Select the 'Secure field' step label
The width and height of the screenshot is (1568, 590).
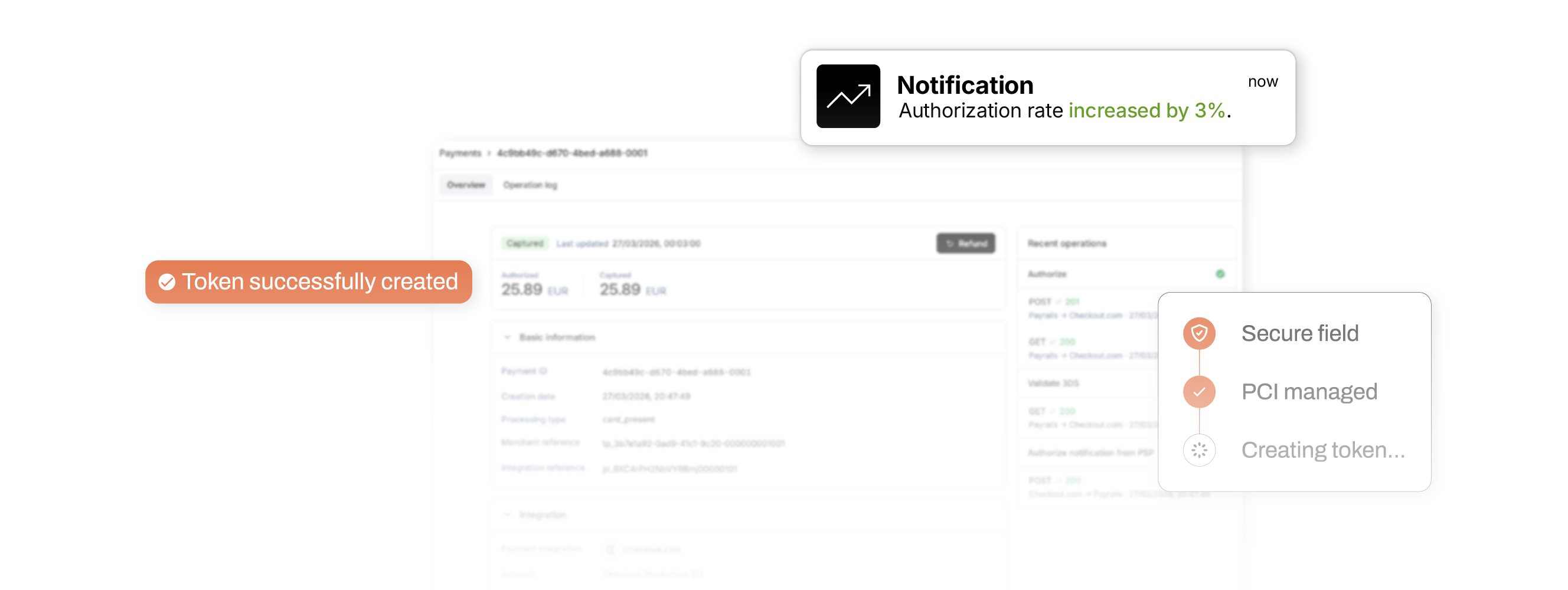[1299, 333]
